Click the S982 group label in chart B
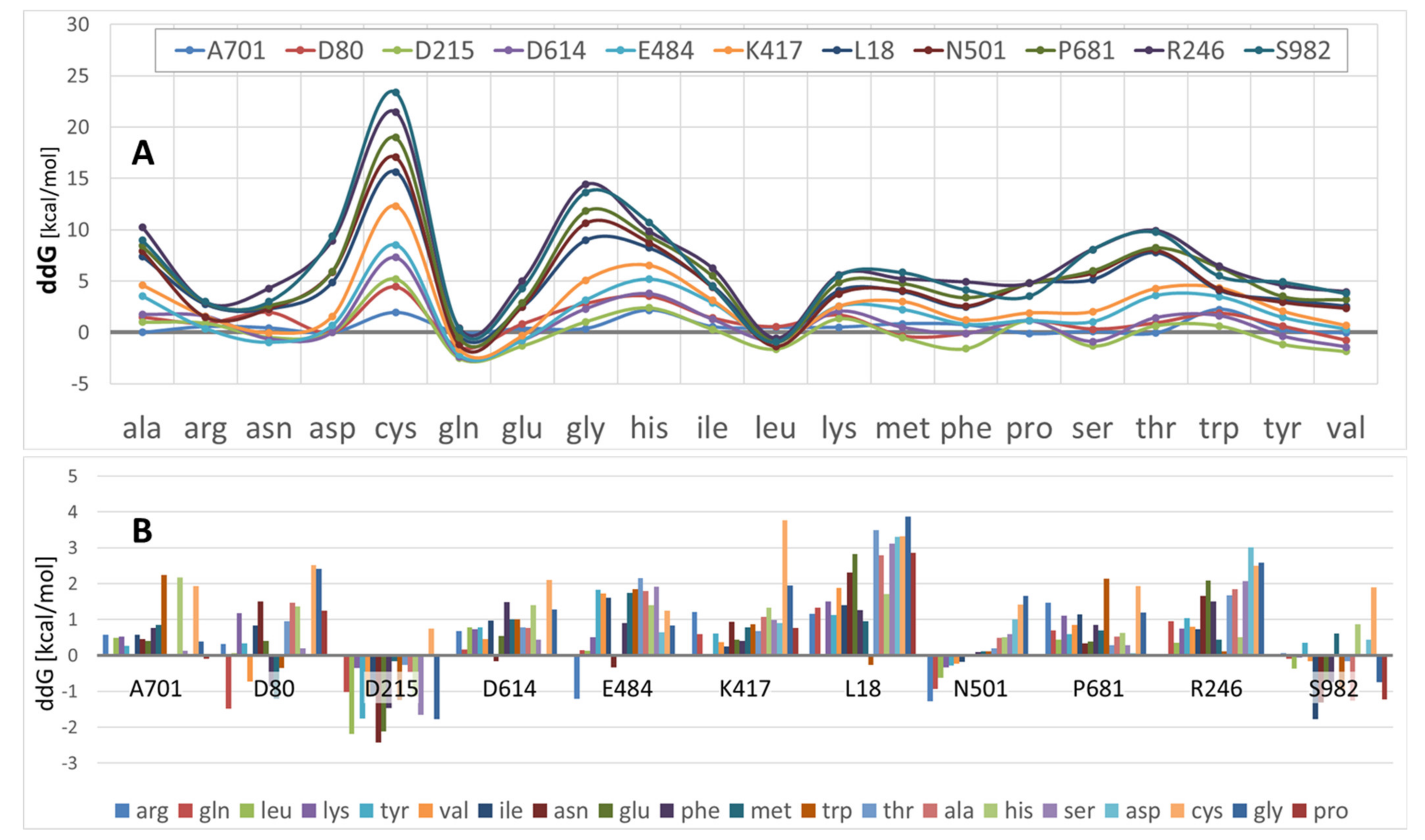The image size is (1425, 840). (1334, 689)
